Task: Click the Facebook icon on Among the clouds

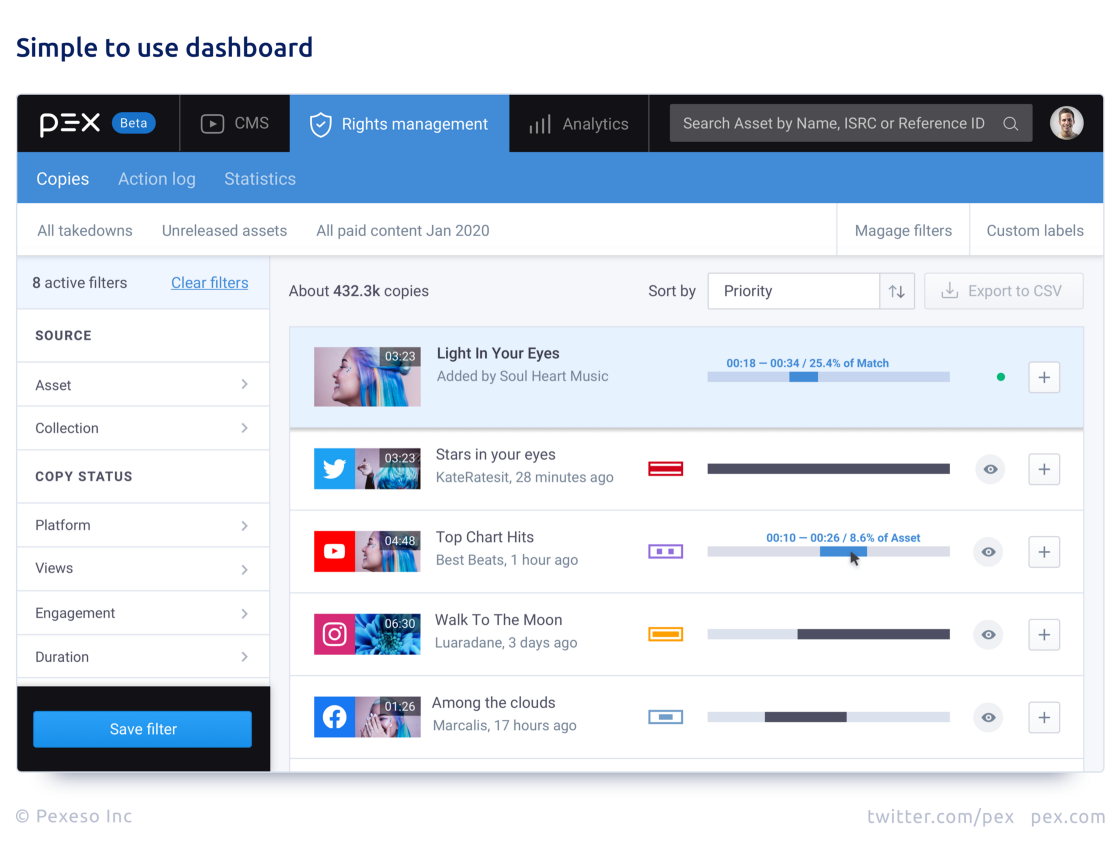Action: coord(334,717)
